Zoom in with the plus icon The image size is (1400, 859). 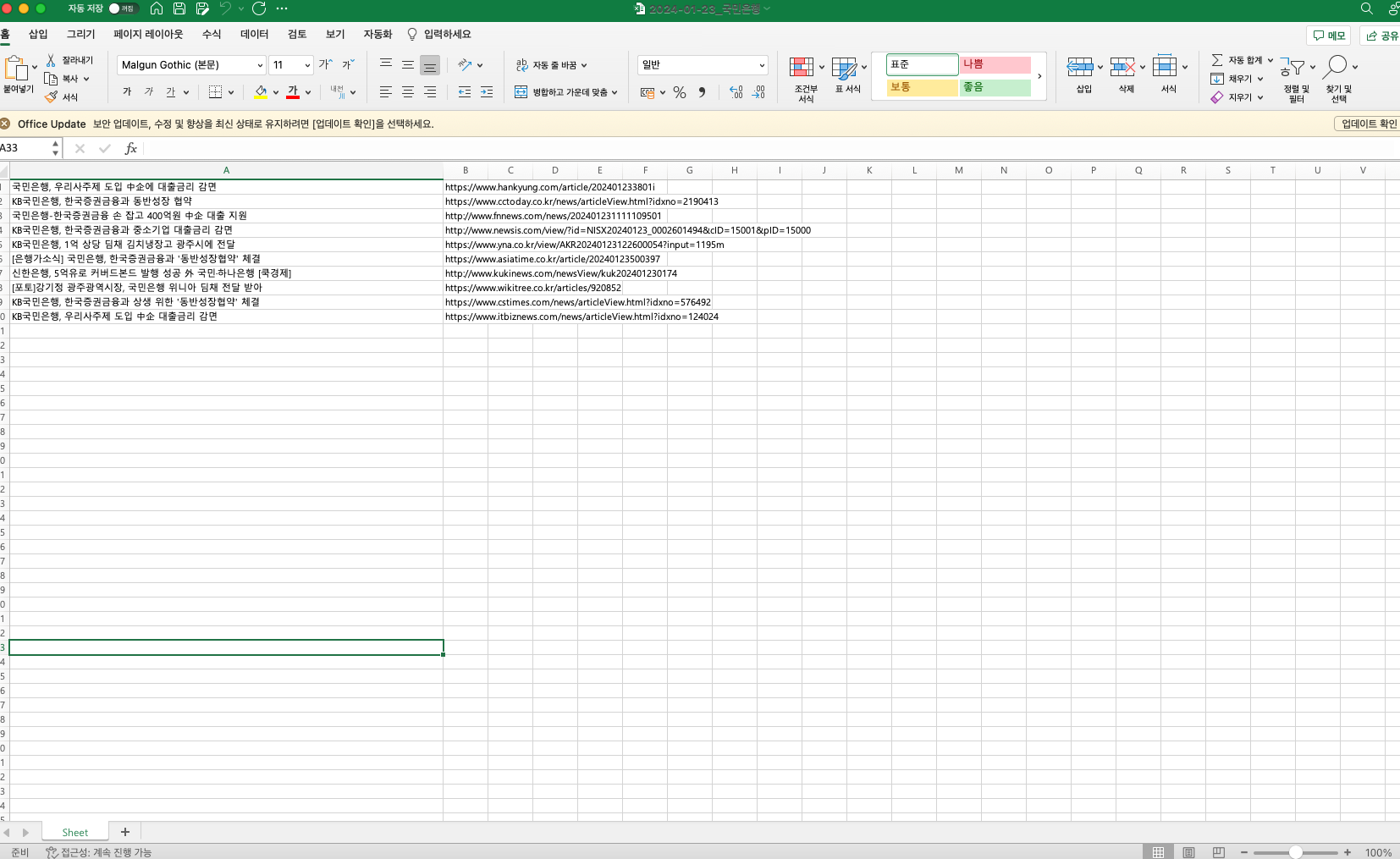(x=1348, y=852)
